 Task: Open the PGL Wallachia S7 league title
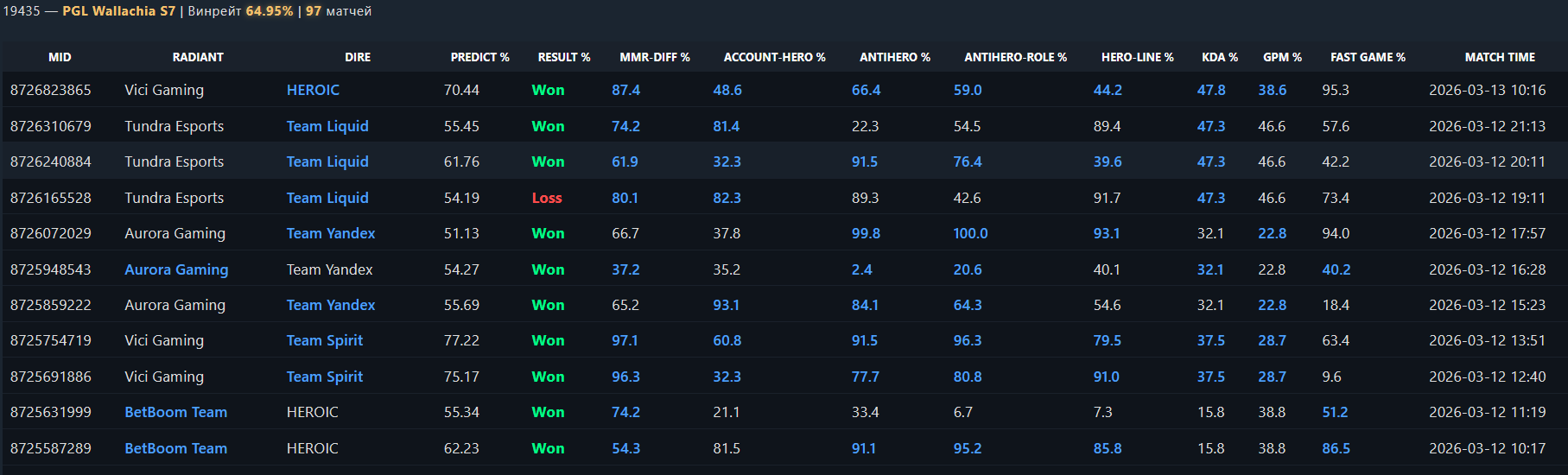[118, 11]
